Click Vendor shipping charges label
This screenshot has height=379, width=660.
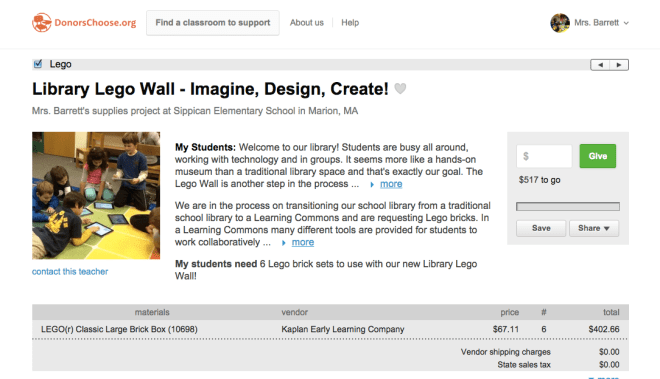click(506, 352)
